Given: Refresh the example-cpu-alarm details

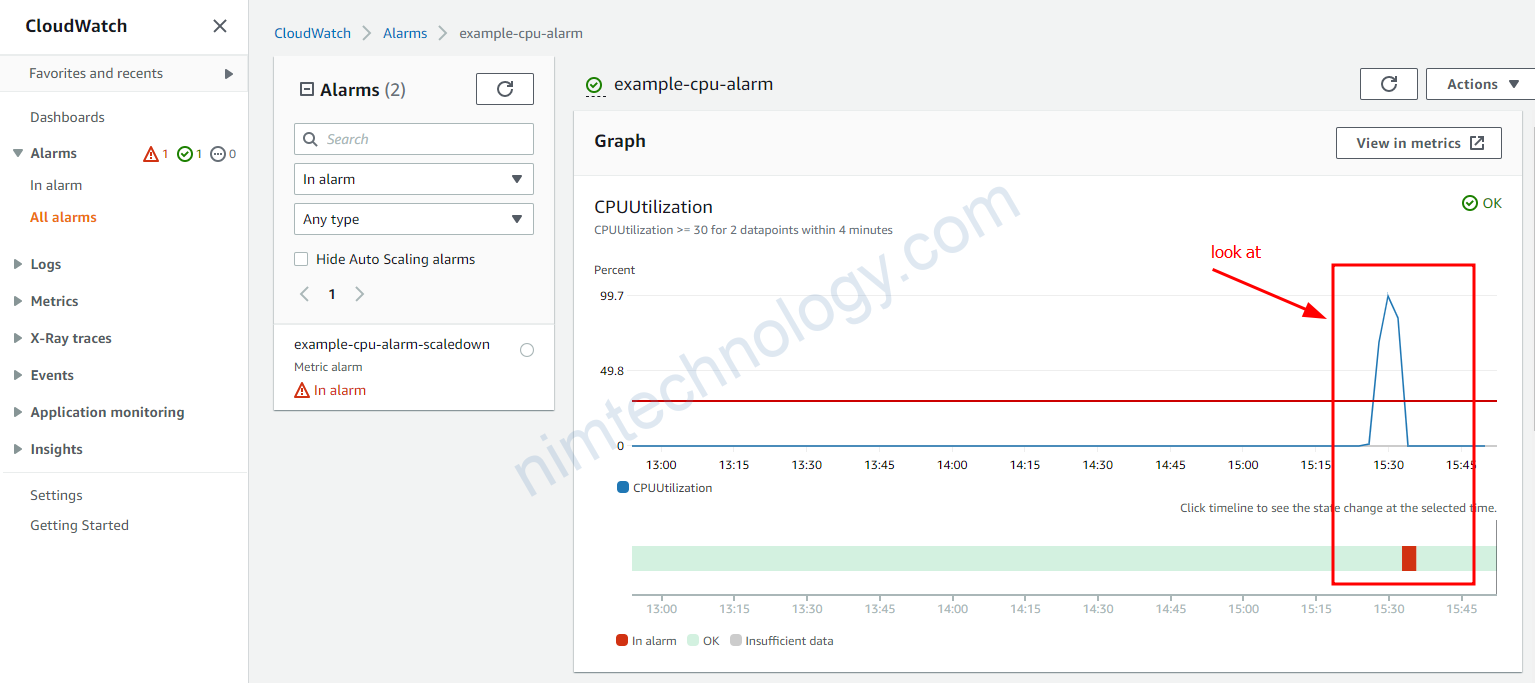Looking at the screenshot, I should point(1389,84).
